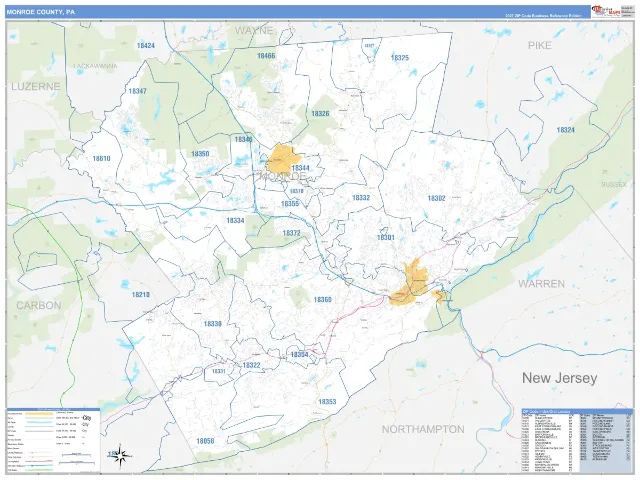Click ZIP code label 18331
This screenshot has height=480, width=640.
(219, 371)
